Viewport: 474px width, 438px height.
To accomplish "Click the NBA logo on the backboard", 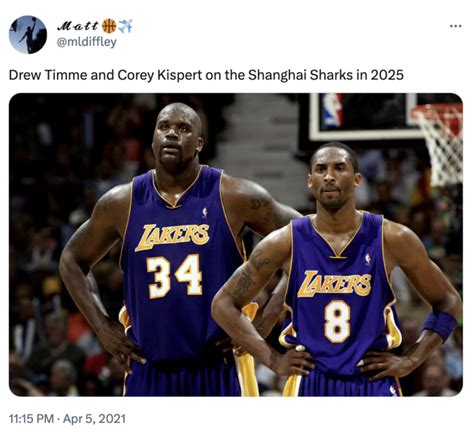I will (x=332, y=111).
